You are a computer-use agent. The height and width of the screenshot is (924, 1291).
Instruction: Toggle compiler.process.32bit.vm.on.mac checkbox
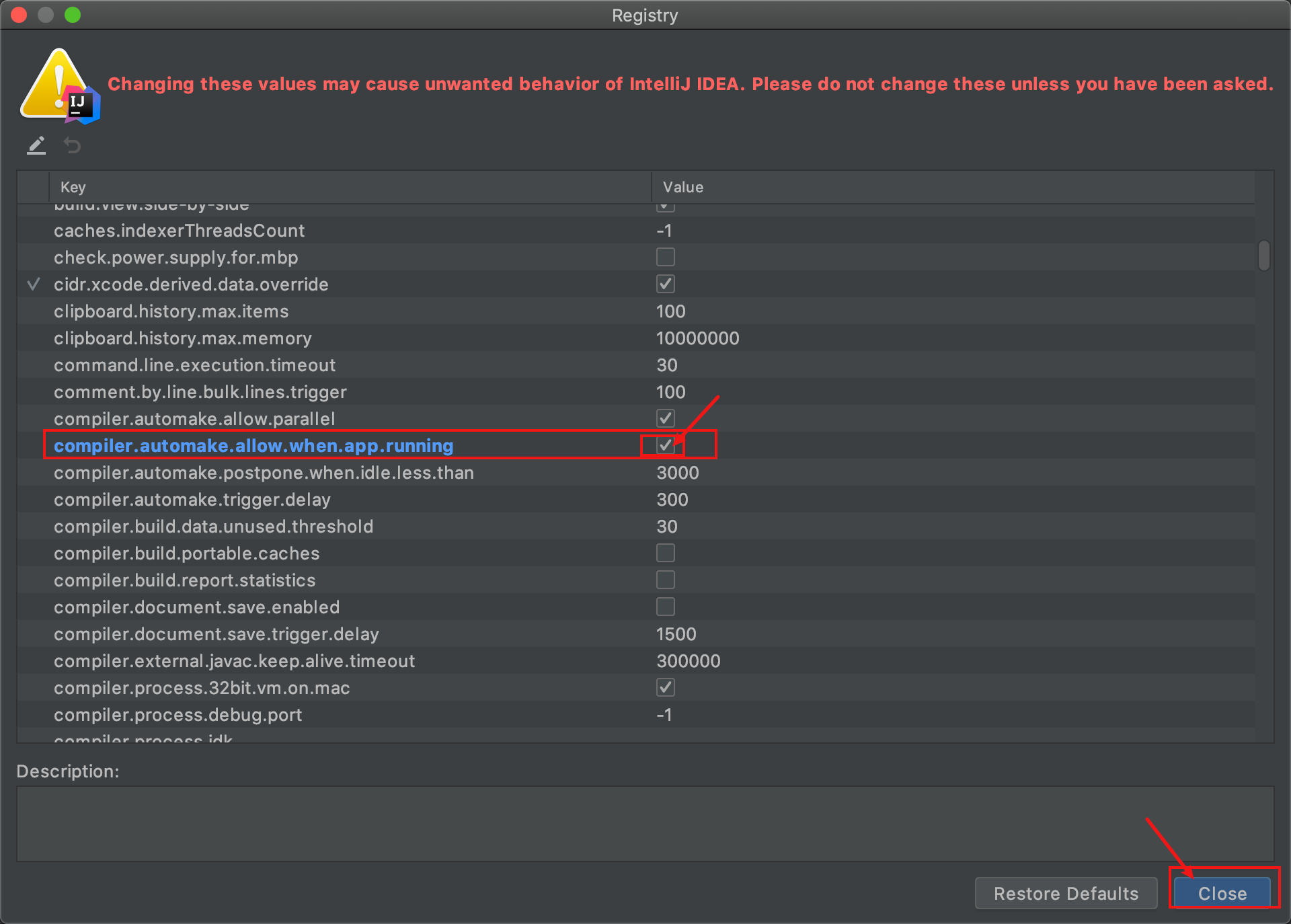[x=665, y=687]
